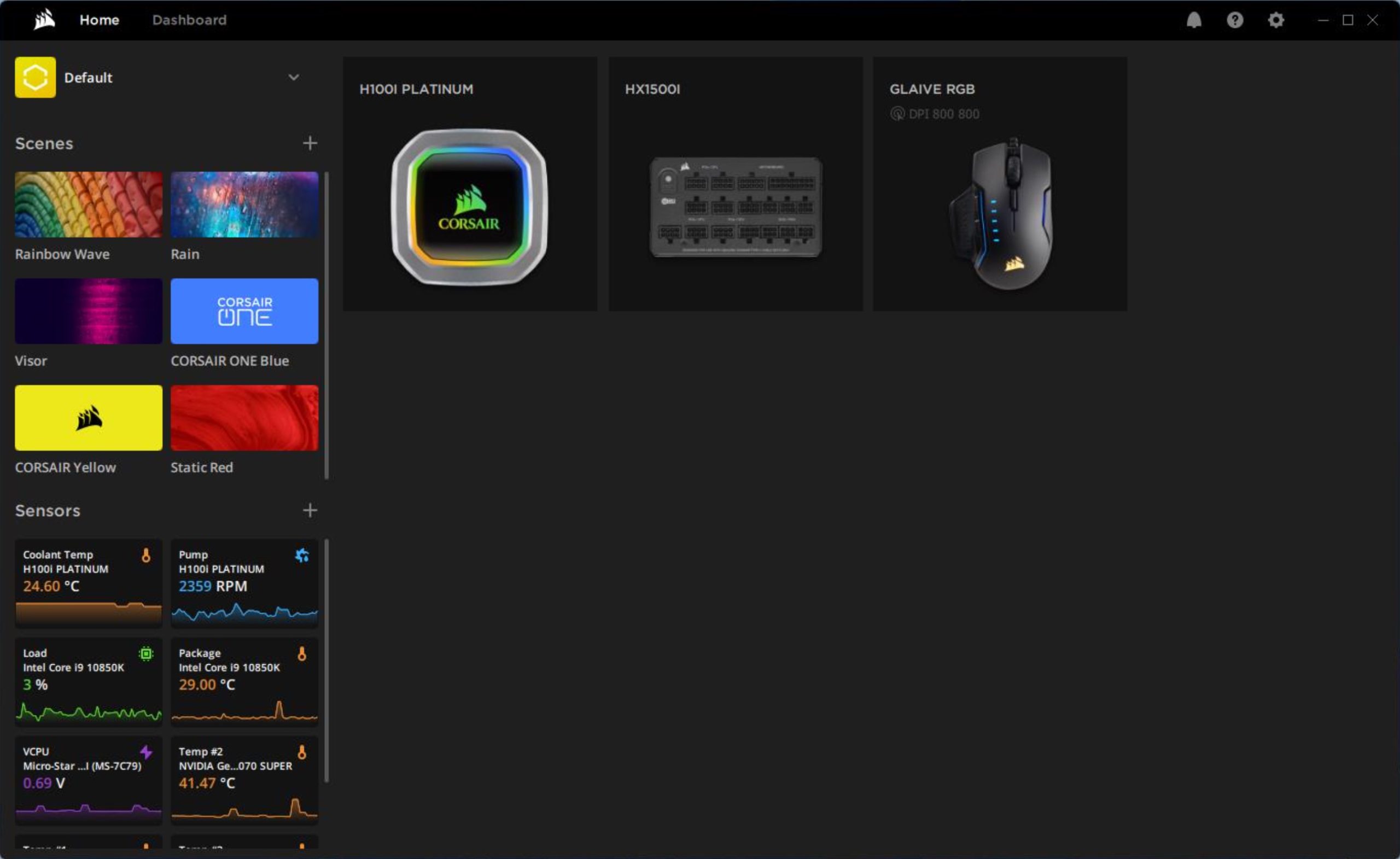1400x859 pixels.
Task: Apply the Static Red scene
Action: 244,418
